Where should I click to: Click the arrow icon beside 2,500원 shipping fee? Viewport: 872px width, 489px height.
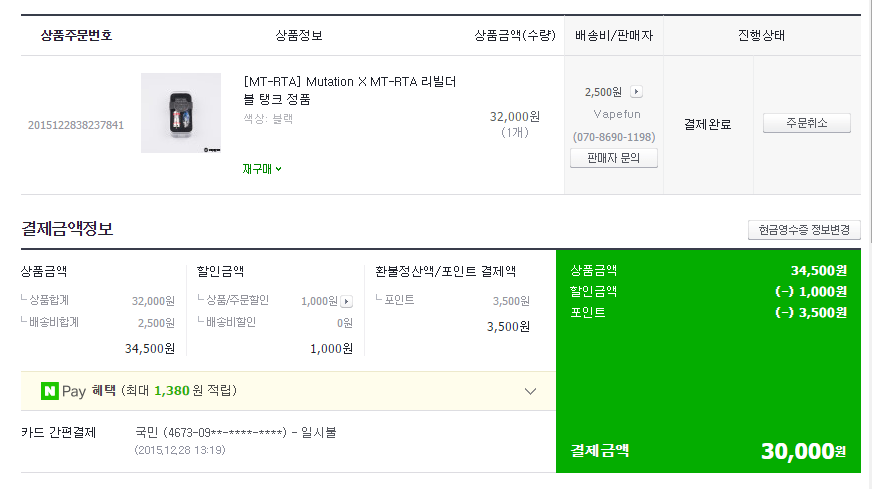pyautogui.click(x=637, y=92)
